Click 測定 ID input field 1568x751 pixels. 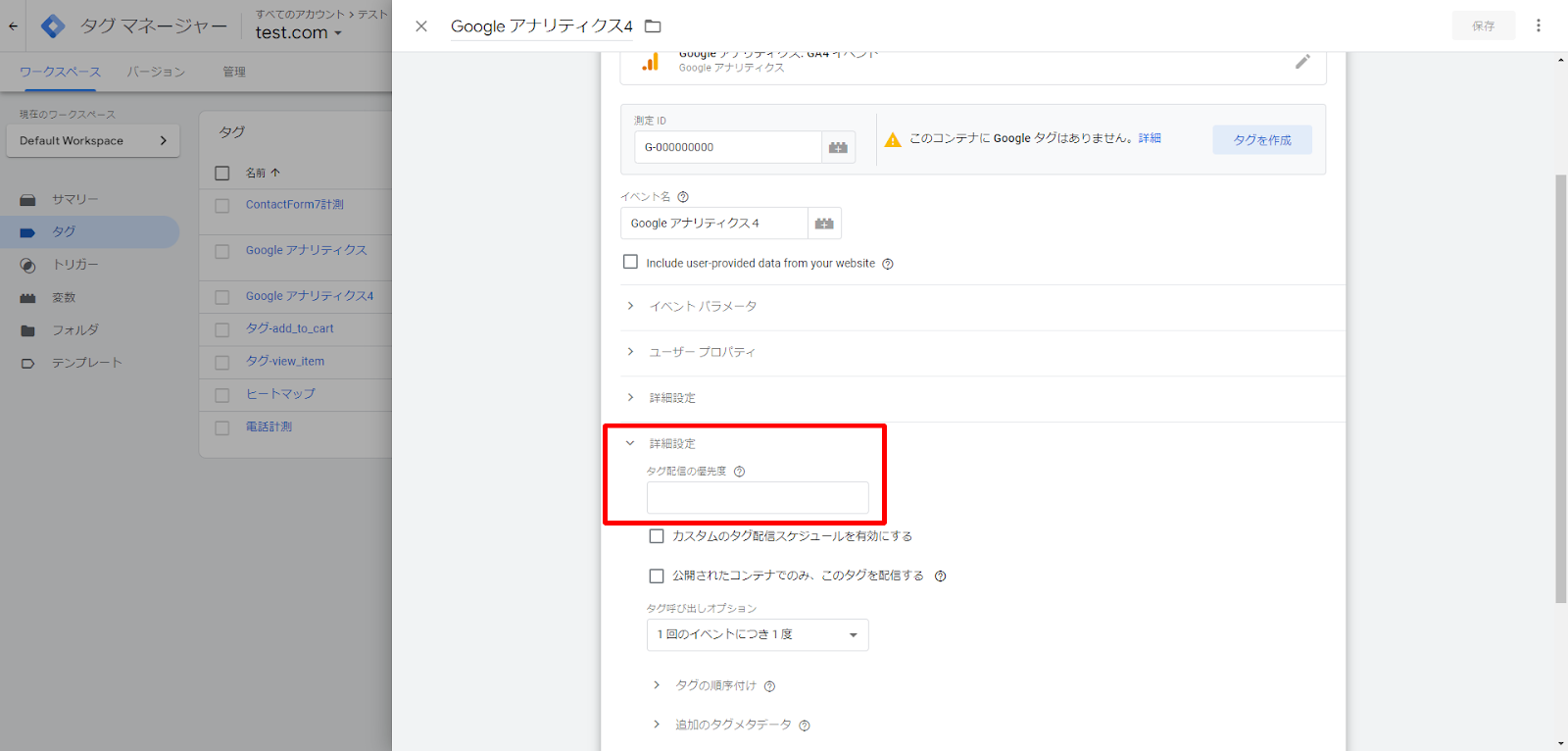coord(728,147)
